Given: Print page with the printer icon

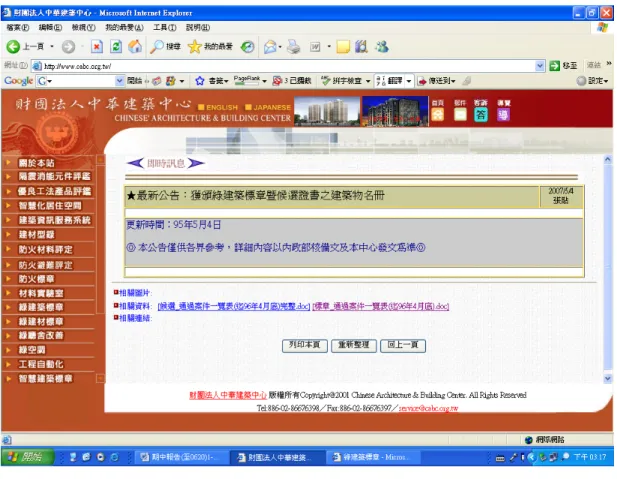Looking at the screenshot, I should click(x=294, y=47).
